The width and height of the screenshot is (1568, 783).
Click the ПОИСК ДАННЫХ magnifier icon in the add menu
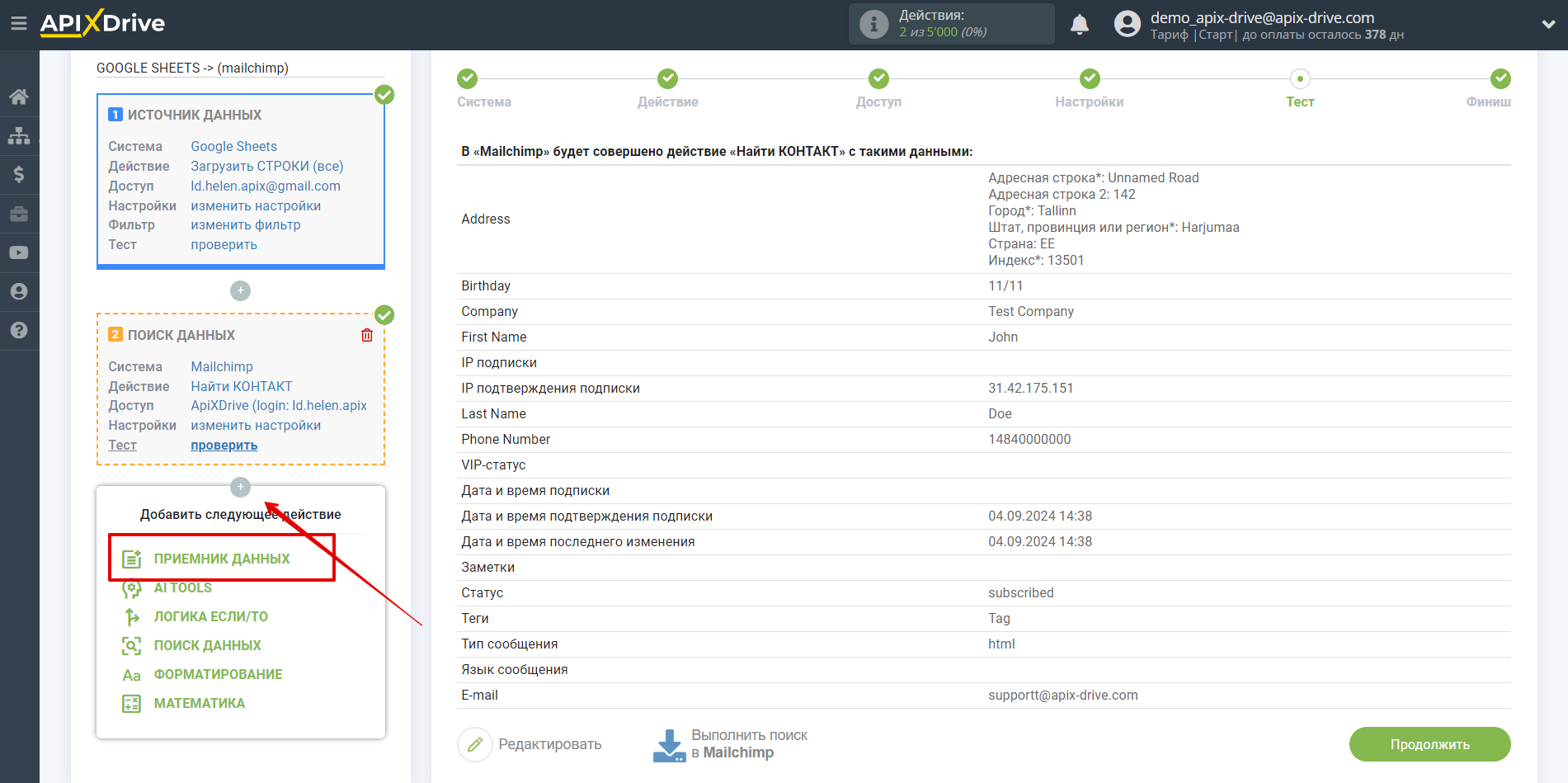point(132,645)
